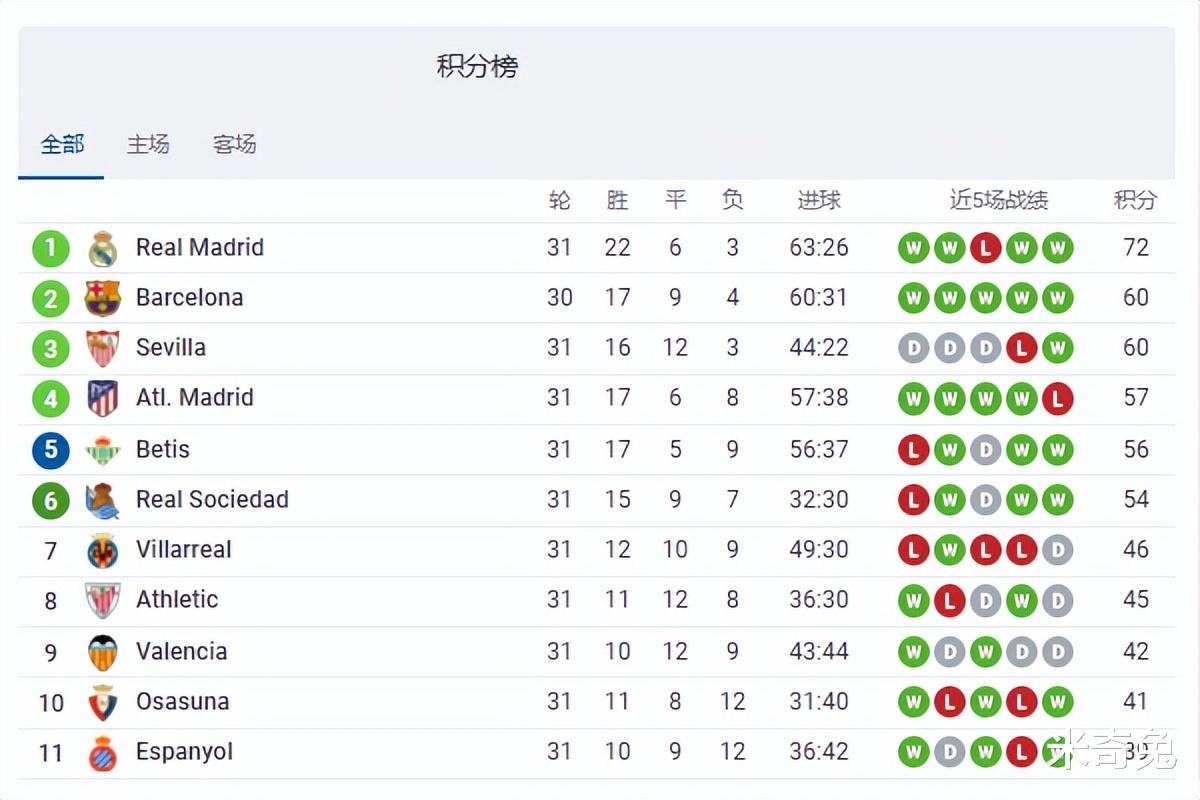
Task: Switch to the 客场 tab
Action: click(235, 144)
